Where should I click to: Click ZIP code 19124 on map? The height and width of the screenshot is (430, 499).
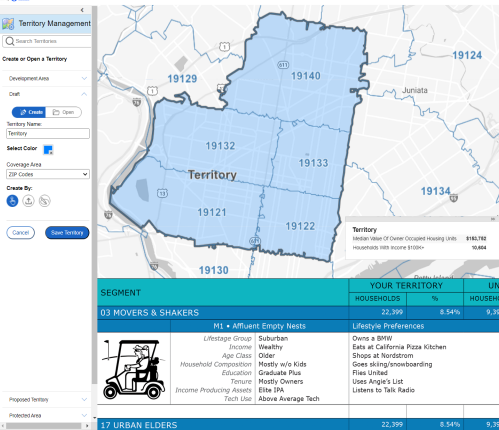[x=467, y=55]
